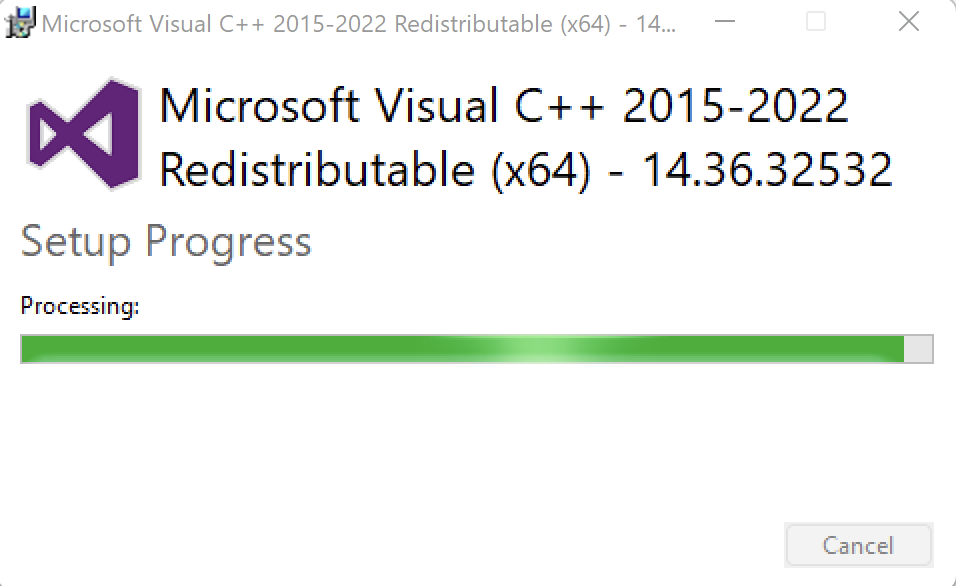Image resolution: width=956 pixels, height=586 pixels.
Task: Click the "Setup Progress" heading
Action: coord(166,242)
